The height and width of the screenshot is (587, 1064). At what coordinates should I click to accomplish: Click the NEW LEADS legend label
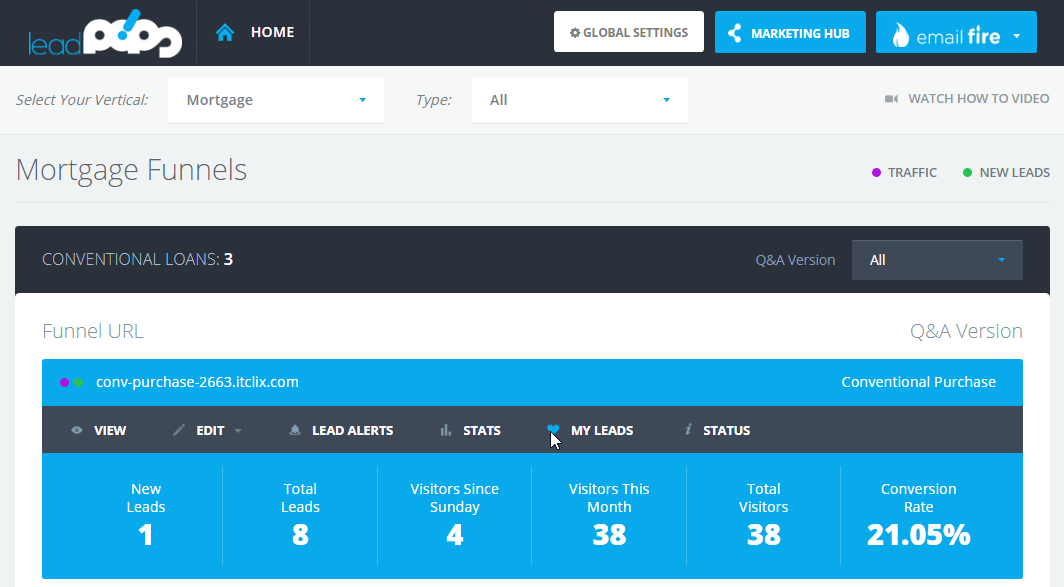coord(1014,172)
